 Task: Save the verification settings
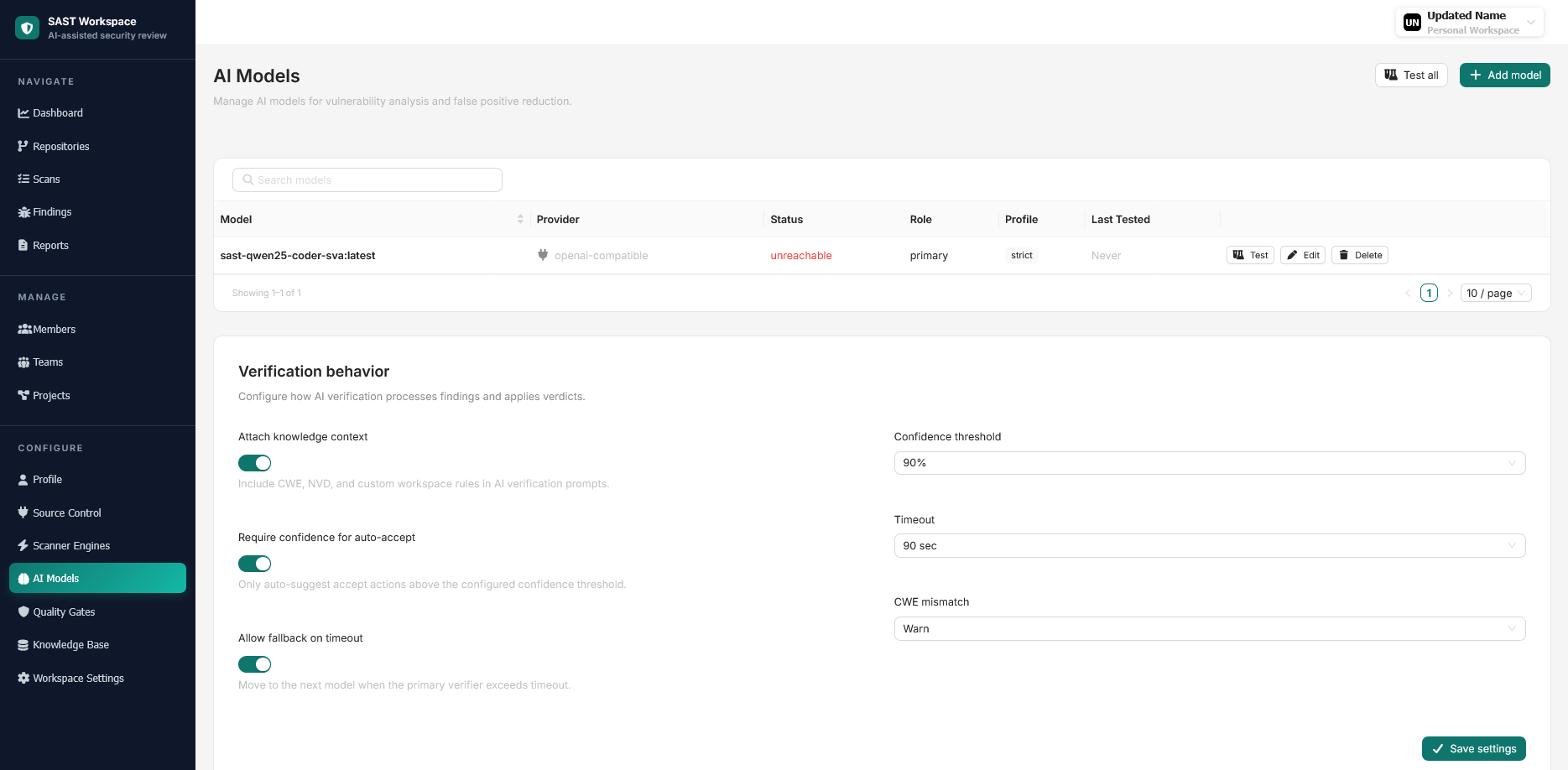1473,749
